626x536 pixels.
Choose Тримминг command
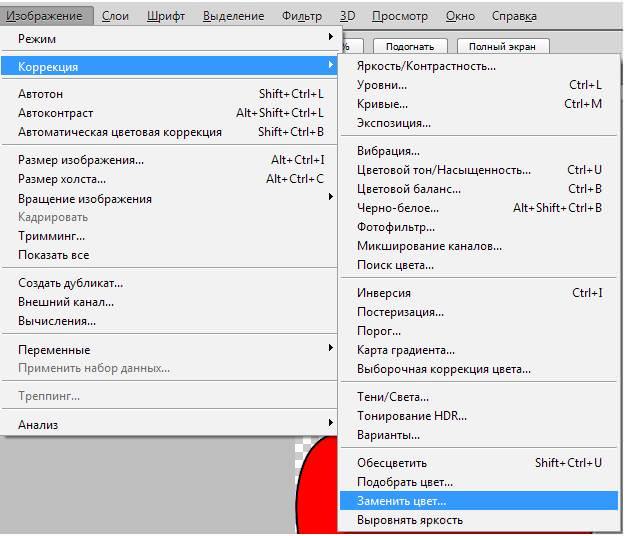point(170,236)
